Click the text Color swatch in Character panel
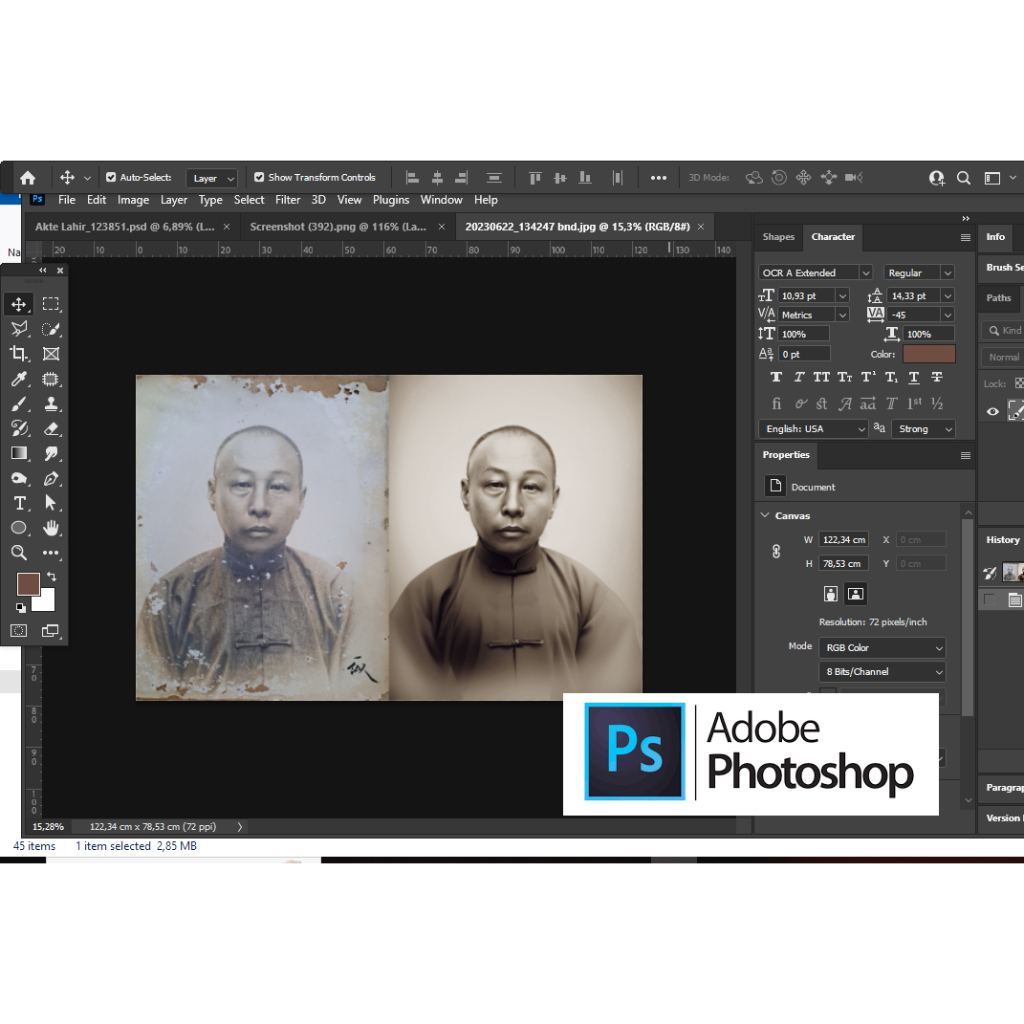The height and width of the screenshot is (1024, 1024). pyautogui.click(x=928, y=354)
